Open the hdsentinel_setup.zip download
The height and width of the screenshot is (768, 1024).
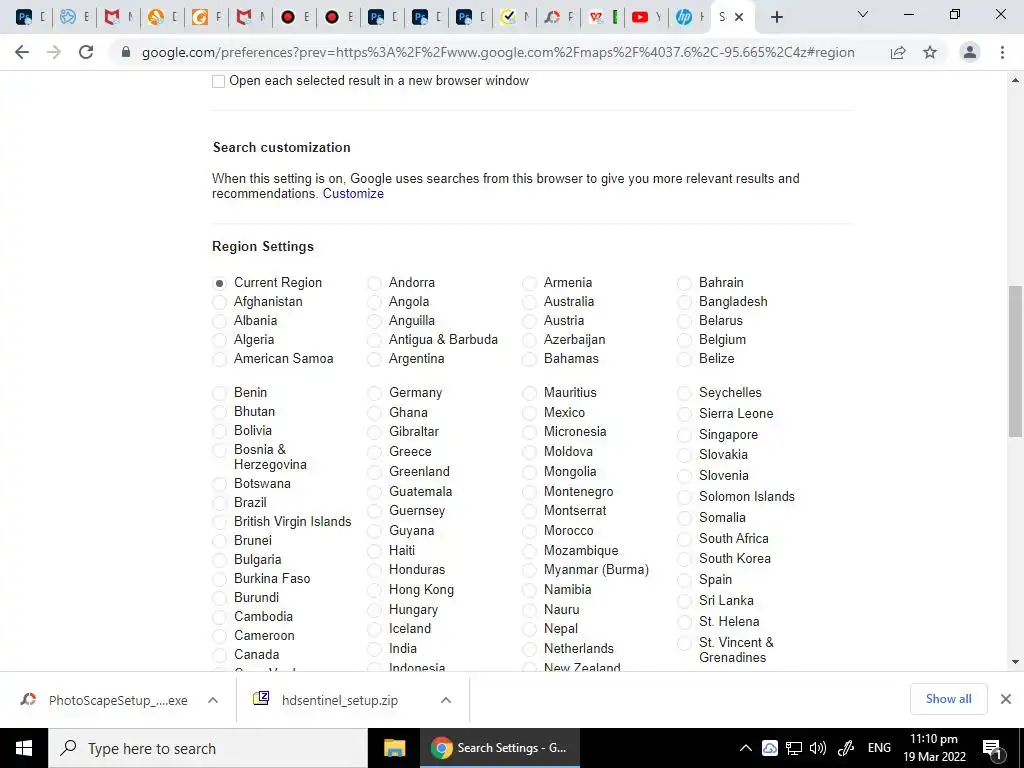[x=340, y=700]
